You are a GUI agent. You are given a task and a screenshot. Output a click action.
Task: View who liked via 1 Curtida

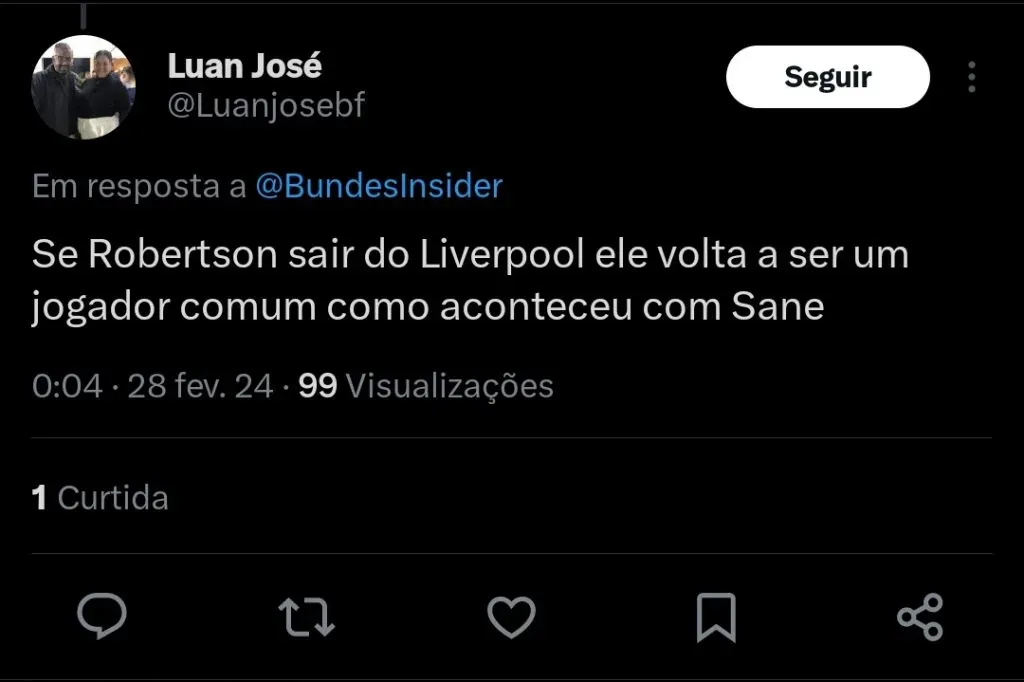point(100,497)
